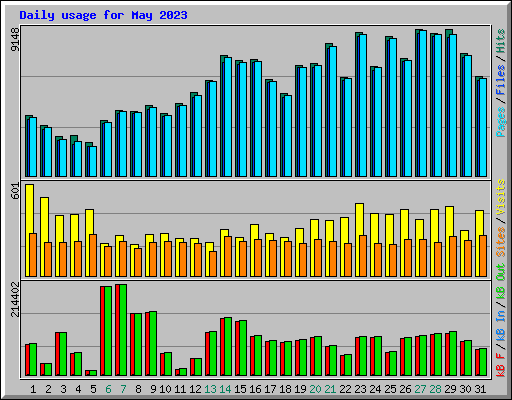512x400 pixels.
Task: Click the 'Daily usage for May 2023' title
Action: pyautogui.click(x=103, y=15)
